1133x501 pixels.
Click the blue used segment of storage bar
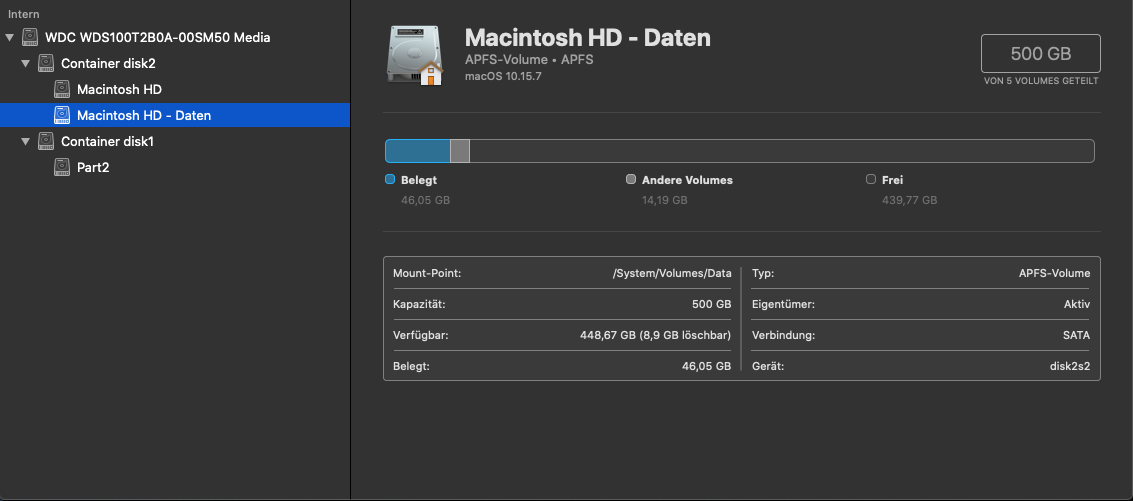click(418, 151)
